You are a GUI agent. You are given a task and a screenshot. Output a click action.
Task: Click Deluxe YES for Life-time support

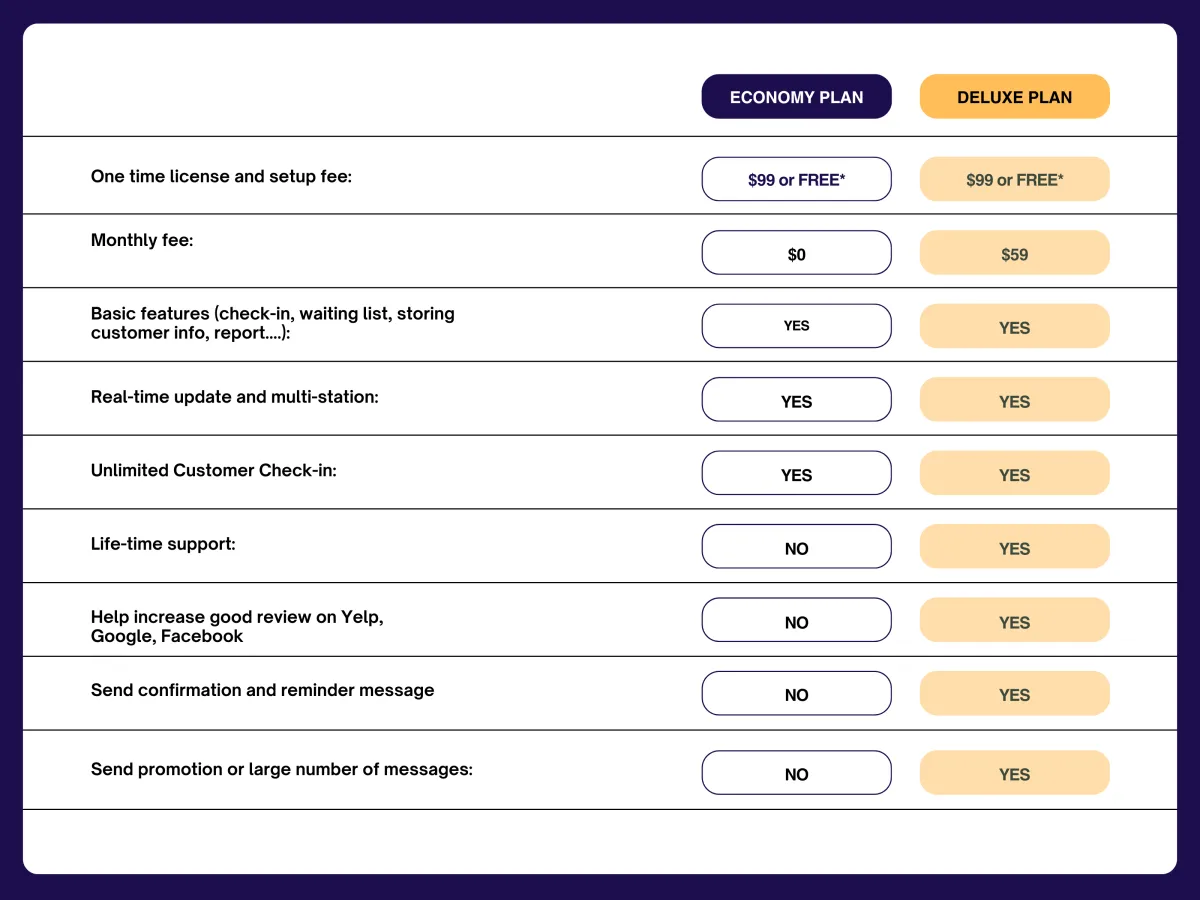1014,548
